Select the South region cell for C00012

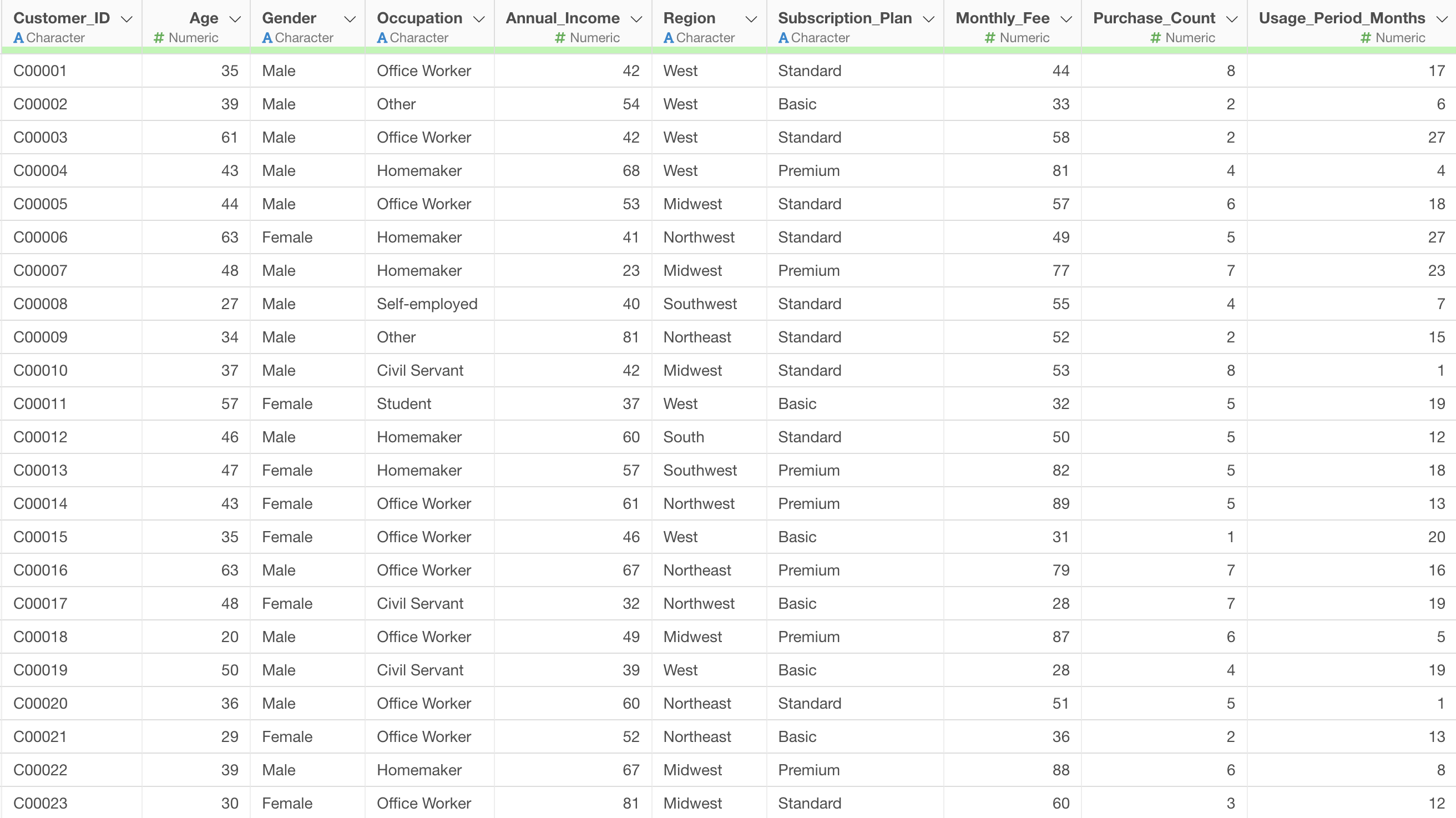684,437
